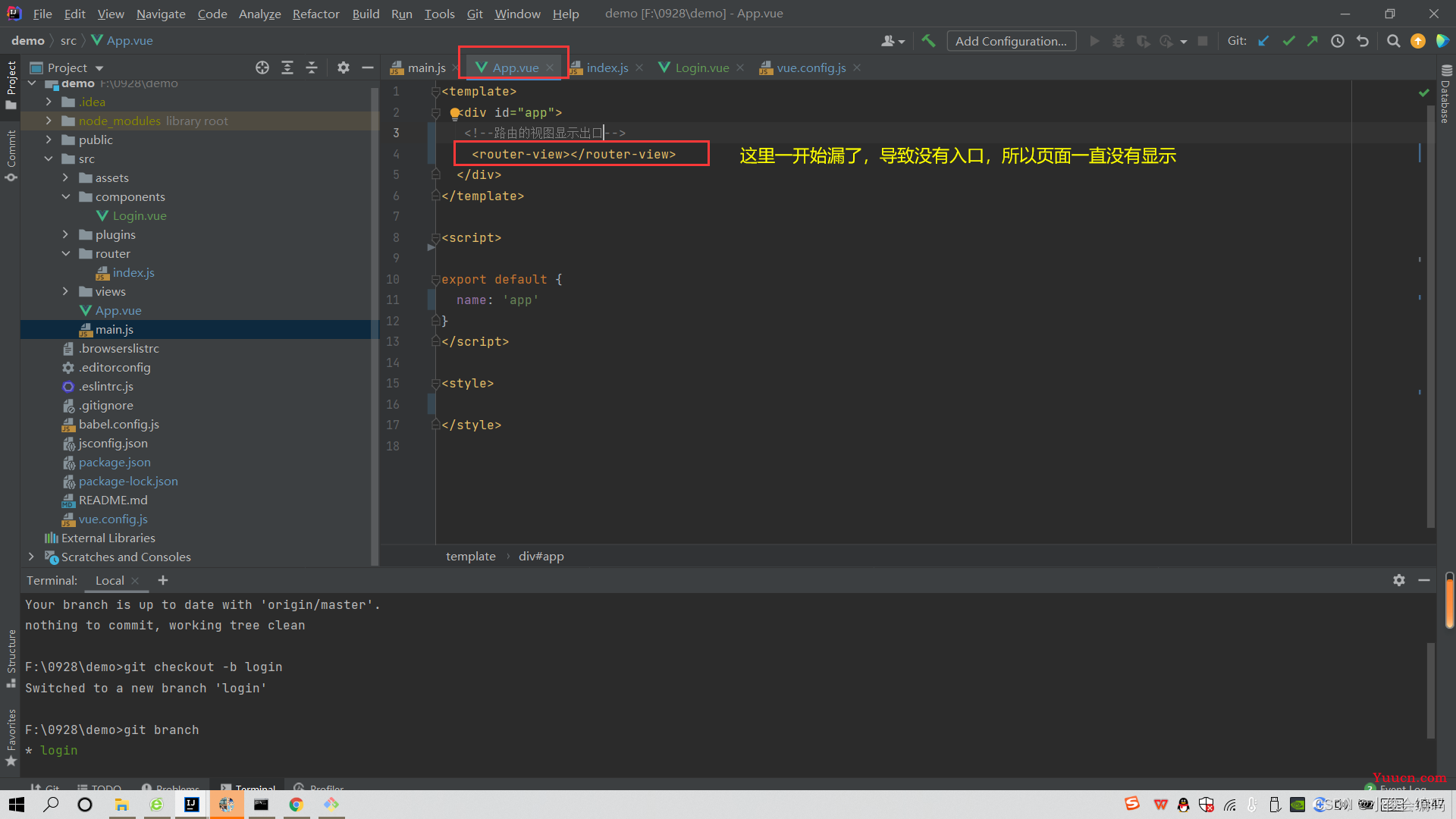Click the Run button to execute
Viewport: 1456px width, 819px height.
click(x=1095, y=41)
